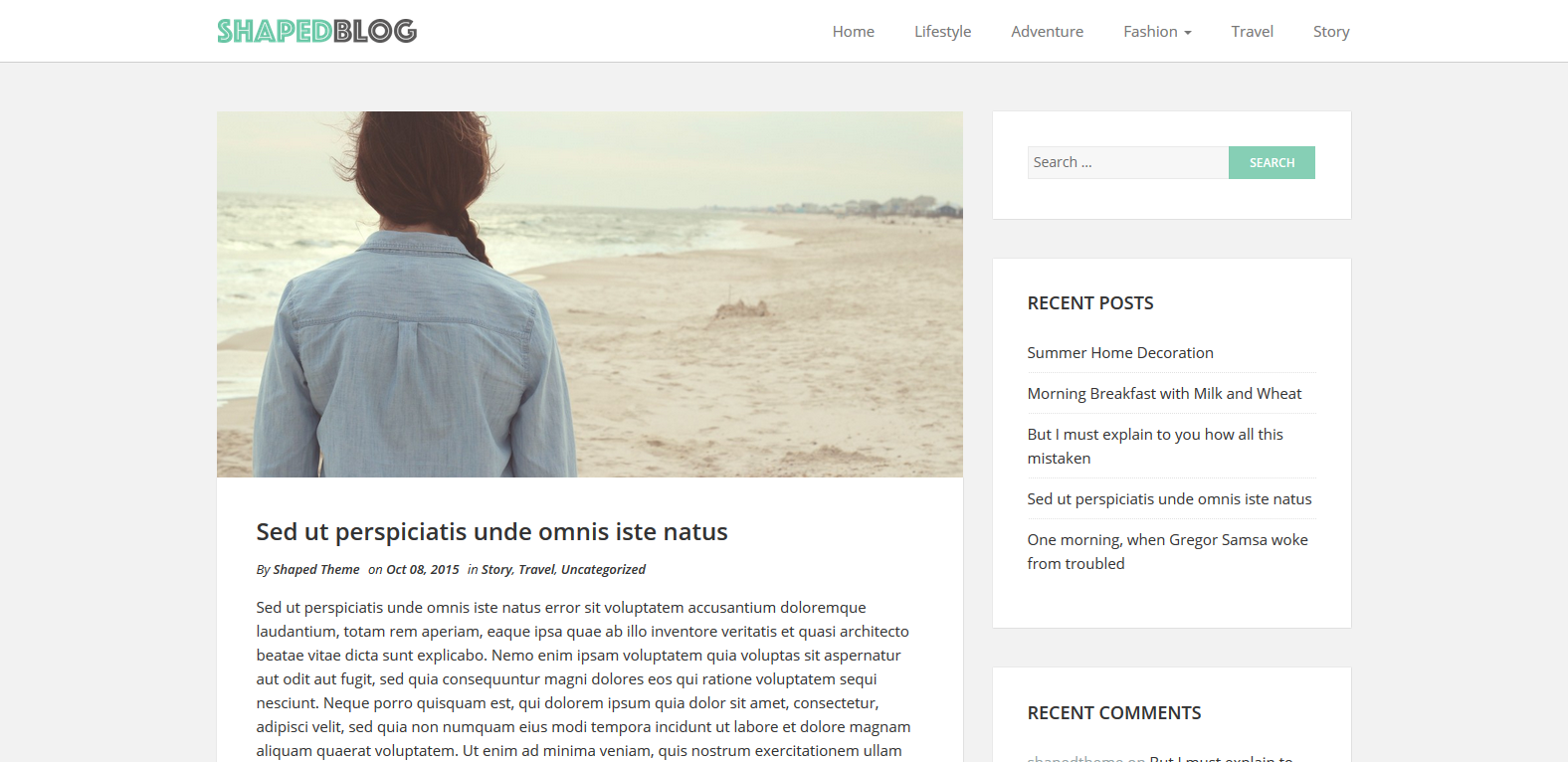This screenshot has height=762, width=1568.
Task: Expand the Fashion dropdown caret
Action: (x=1187, y=33)
